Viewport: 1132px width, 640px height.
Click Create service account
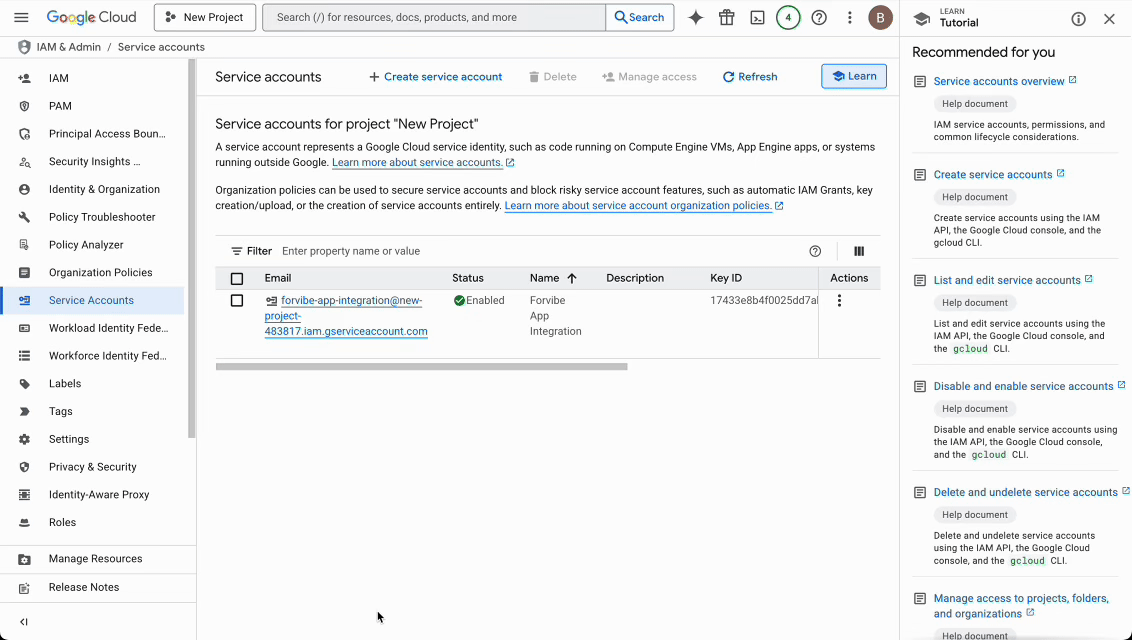(435, 76)
